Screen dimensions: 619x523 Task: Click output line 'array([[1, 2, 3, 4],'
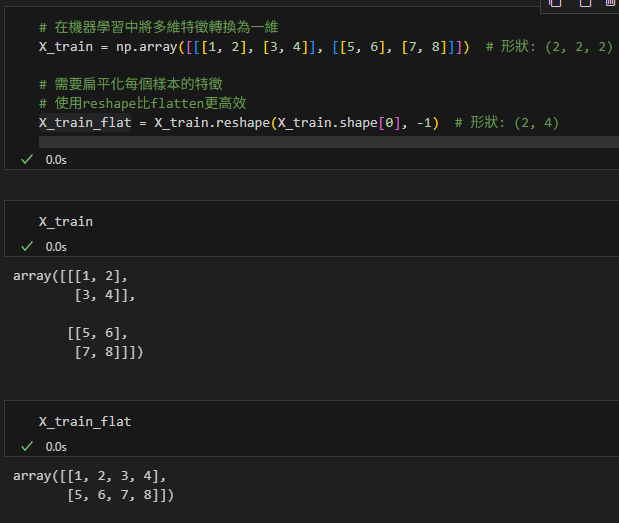90,476
